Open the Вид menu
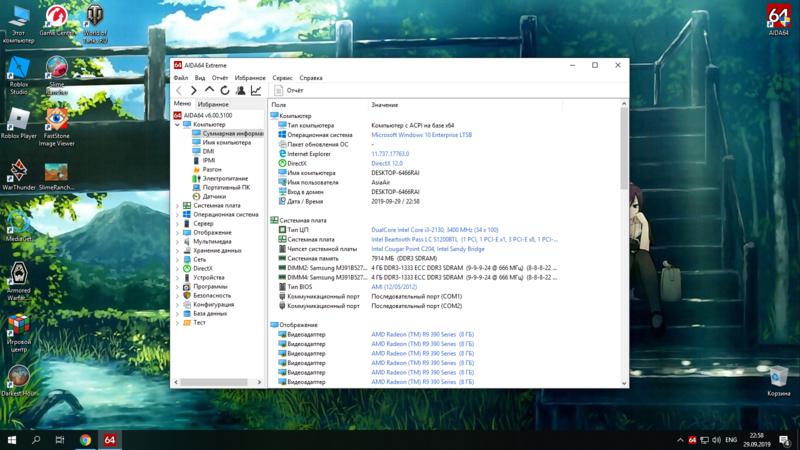 (200, 78)
